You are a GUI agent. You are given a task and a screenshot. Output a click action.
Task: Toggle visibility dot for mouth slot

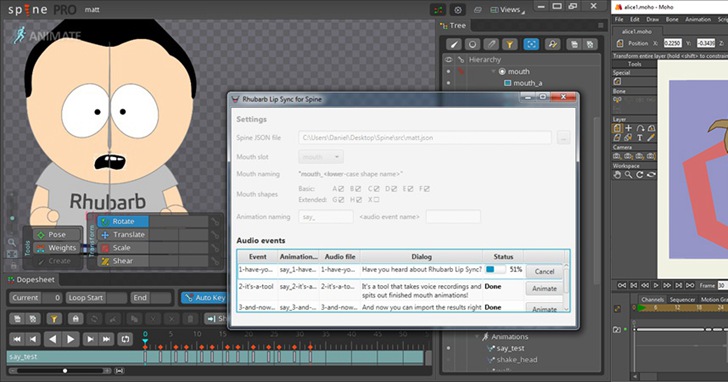click(448, 71)
